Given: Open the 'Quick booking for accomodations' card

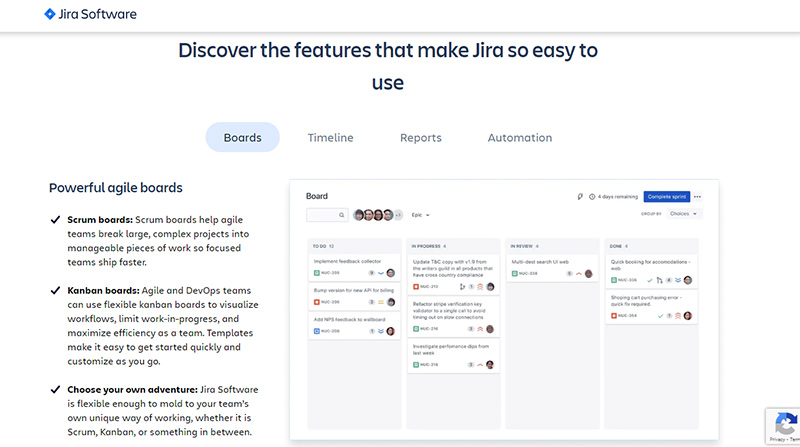Looking at the screenshot, I should click(x=651, y=271).
